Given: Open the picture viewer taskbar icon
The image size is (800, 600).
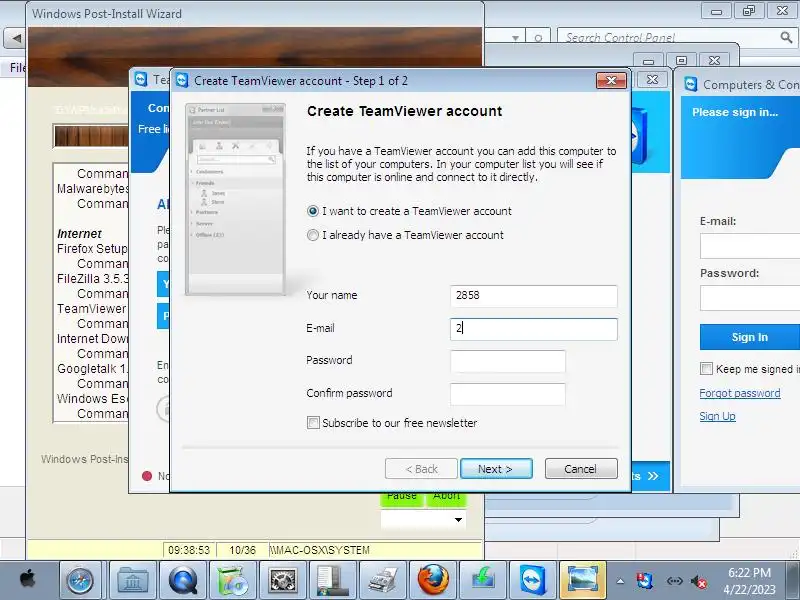Looking at the screenshot, I should 583,581.
